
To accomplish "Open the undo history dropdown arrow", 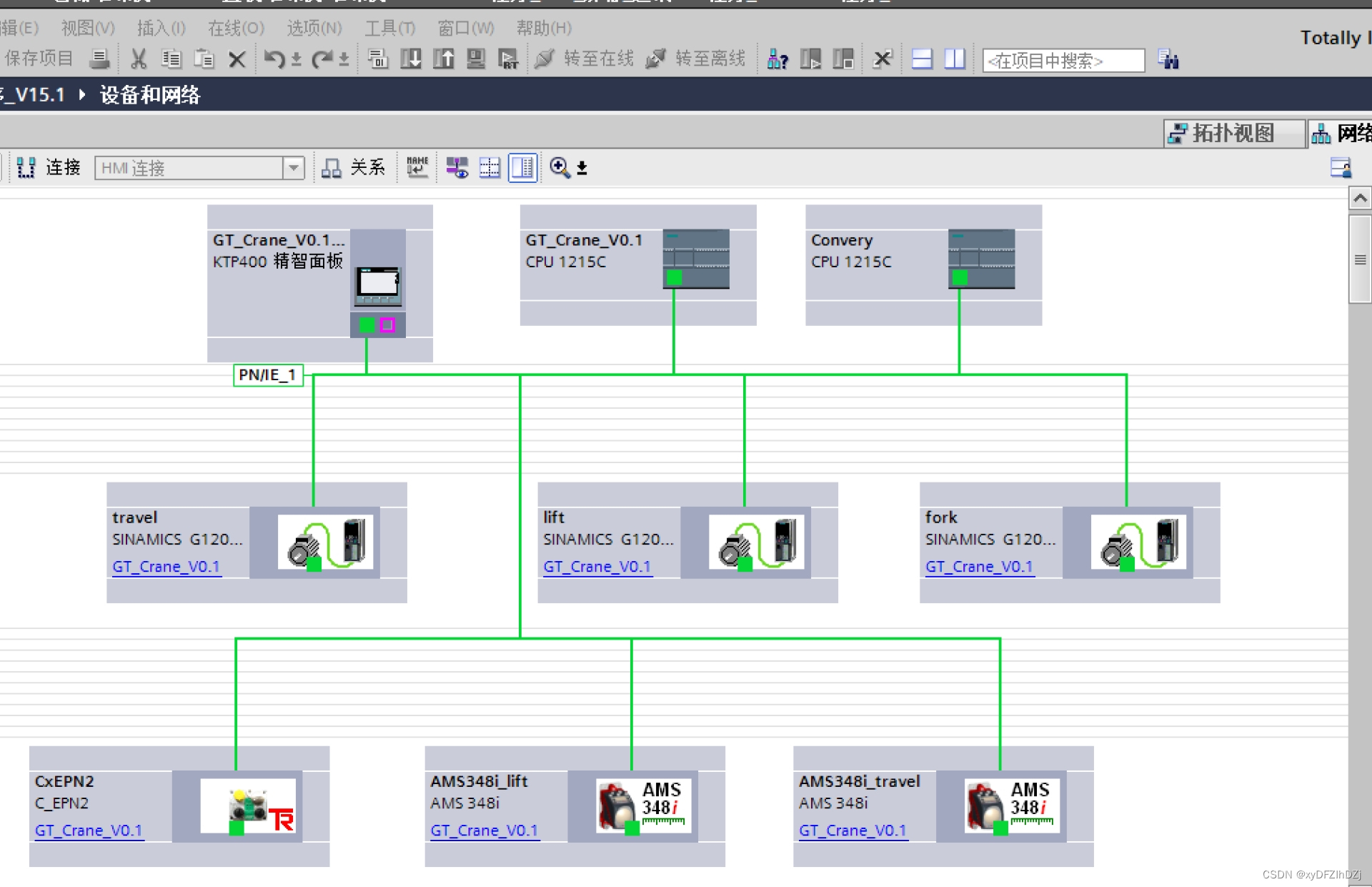I will pyautogui.click(x=297, y=60).
